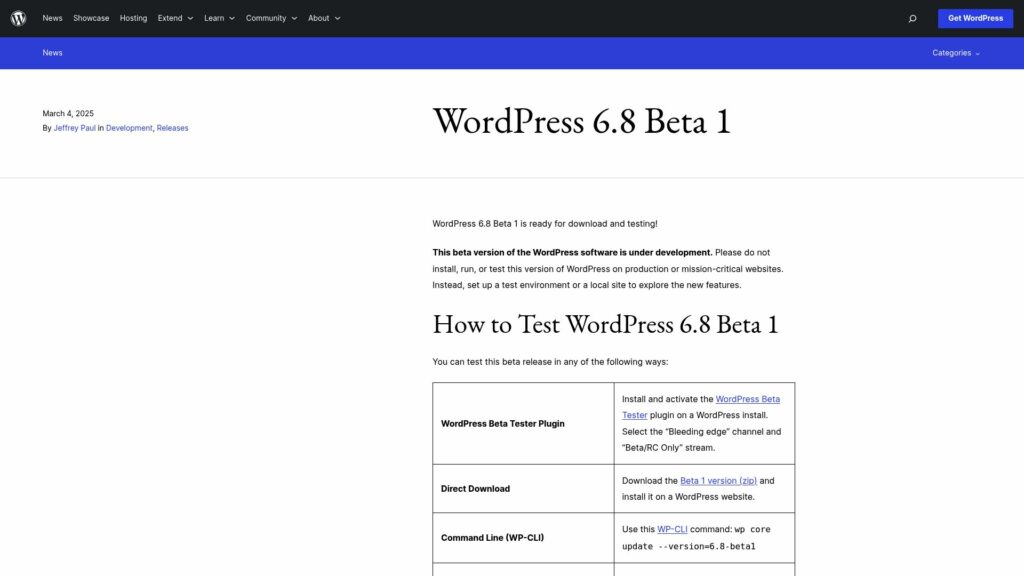Screen dimensions: 1024x576
Task: Expand the About menu
Action: [324, 18]
